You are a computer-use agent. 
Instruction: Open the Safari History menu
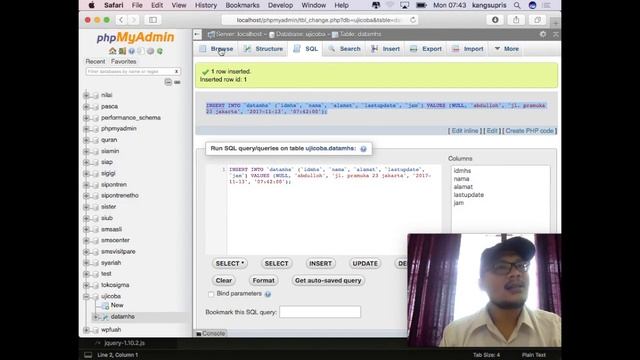click(206, 5)
